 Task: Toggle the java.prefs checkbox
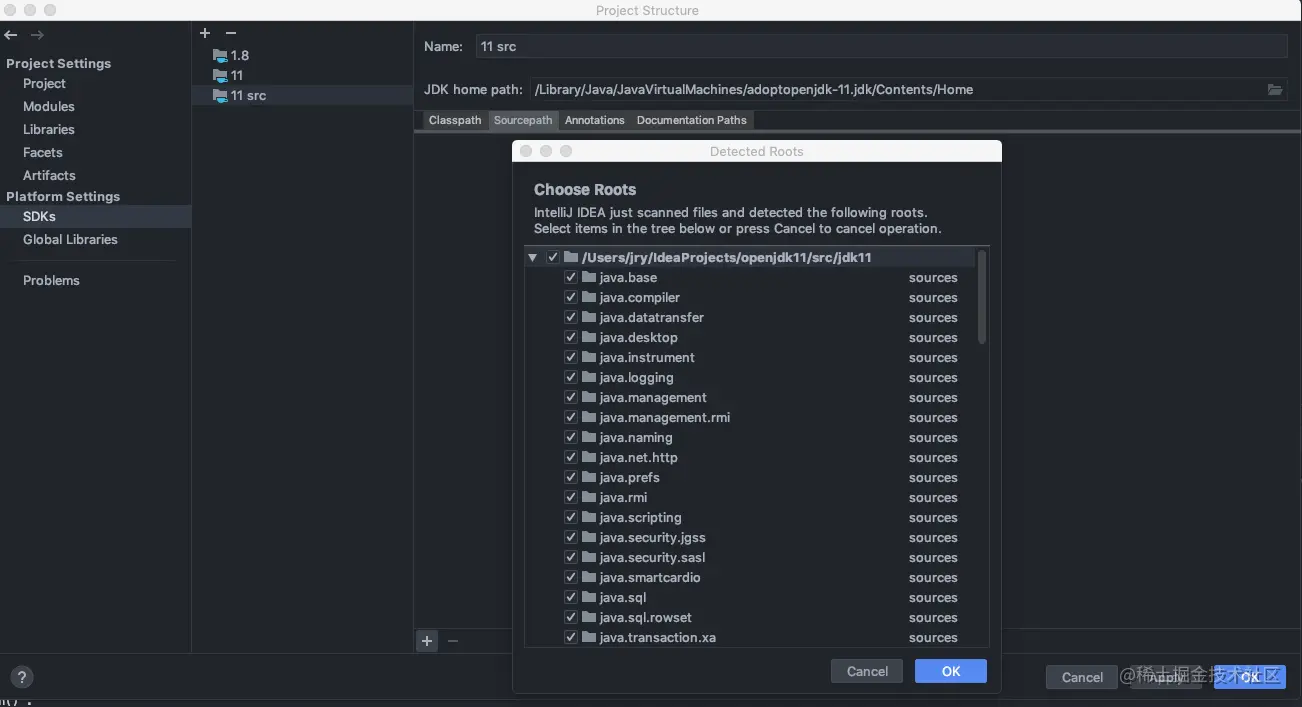(x=571, y=477)
